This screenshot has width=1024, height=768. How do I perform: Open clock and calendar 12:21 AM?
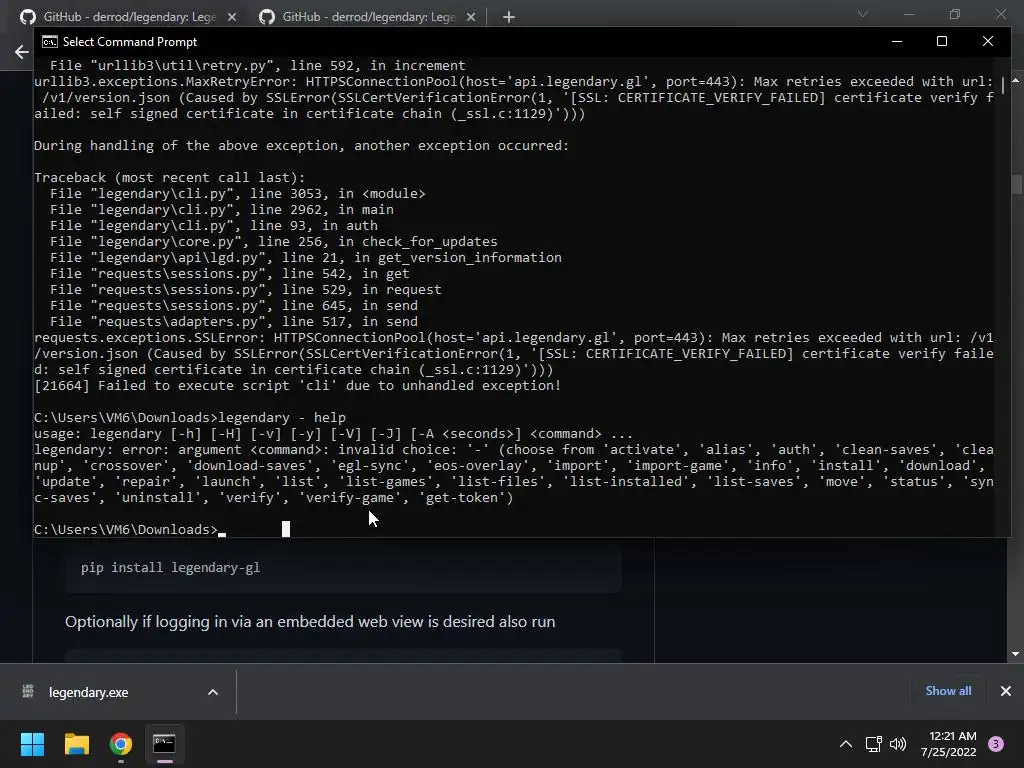point(948,744)
